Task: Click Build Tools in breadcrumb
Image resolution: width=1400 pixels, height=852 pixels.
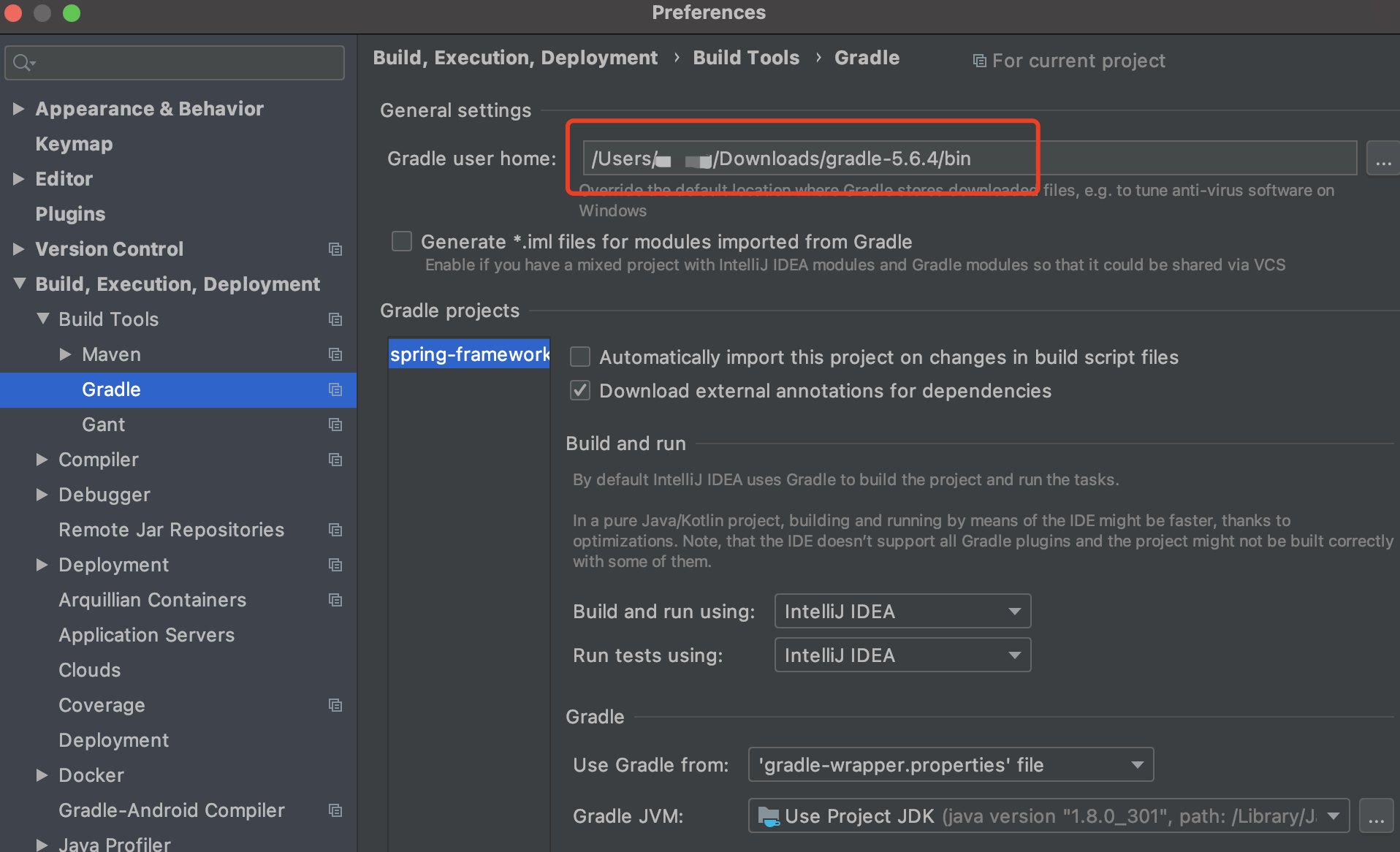Action: click(746, 58)
